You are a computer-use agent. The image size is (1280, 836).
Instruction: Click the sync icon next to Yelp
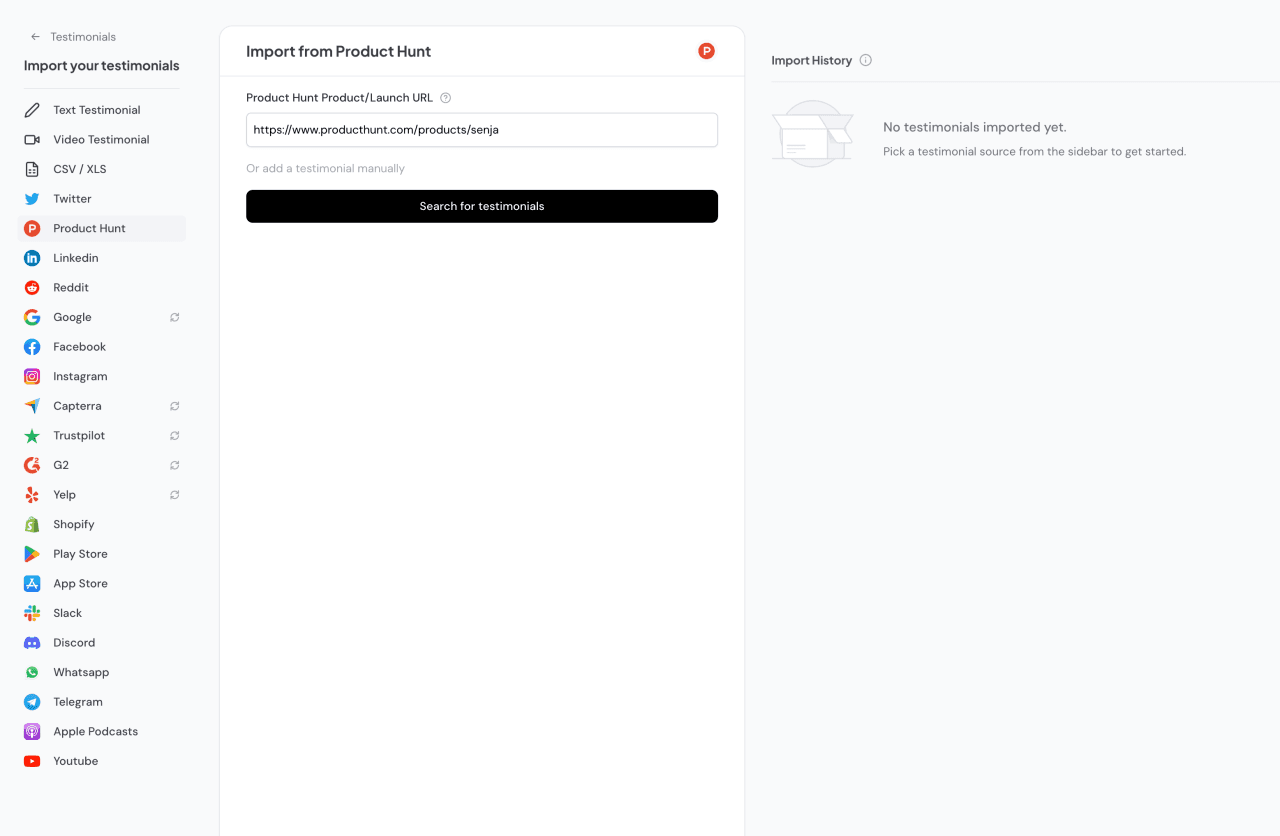174,495
